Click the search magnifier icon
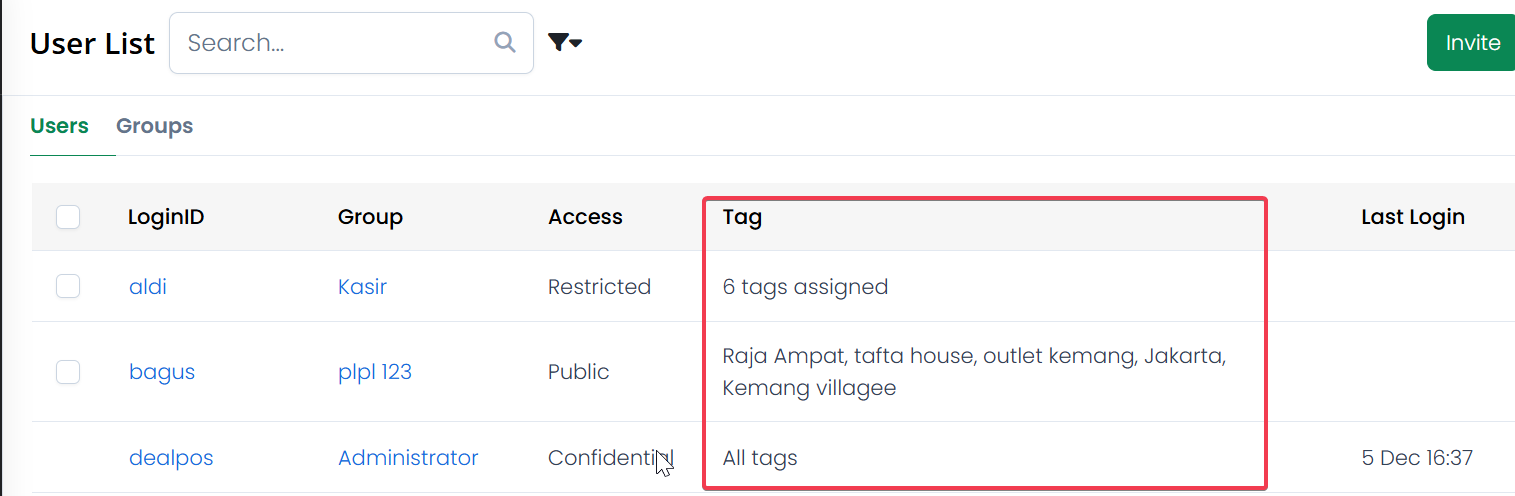This screenshot has height=496, width=1515. (505, 42)
